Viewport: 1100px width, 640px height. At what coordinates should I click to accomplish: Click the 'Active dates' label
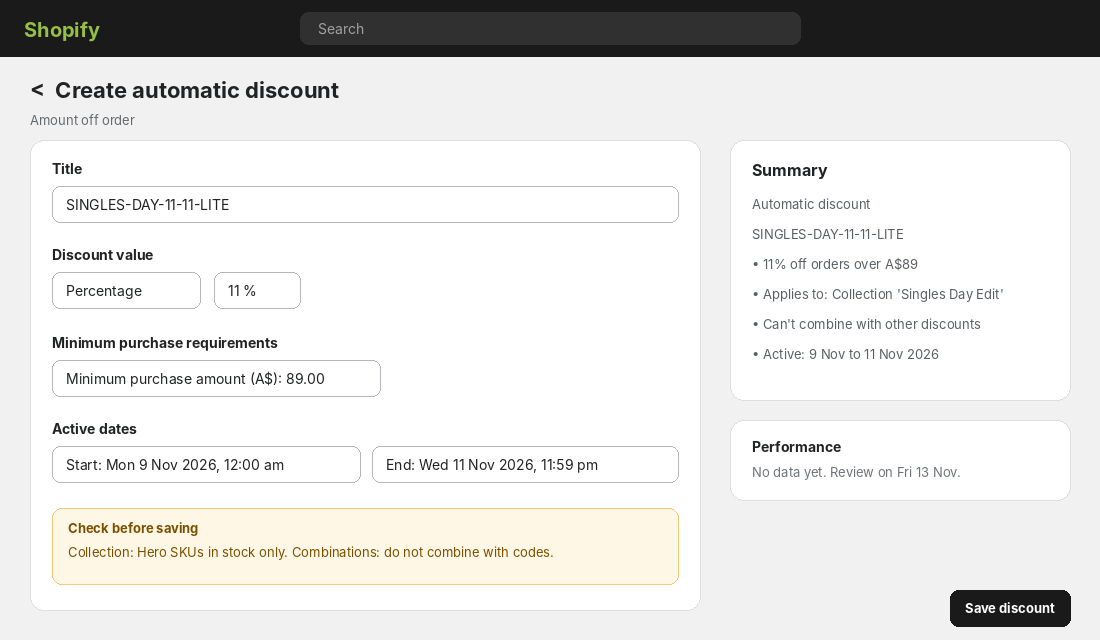click(94, 429)
